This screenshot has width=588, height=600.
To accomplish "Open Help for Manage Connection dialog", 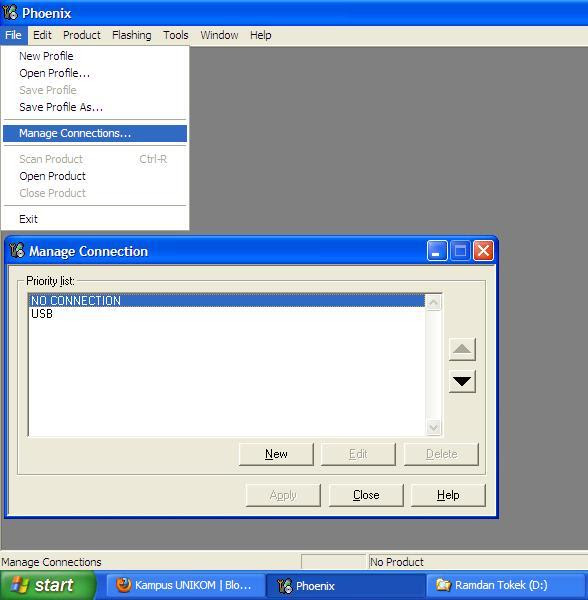I will (x=448, y=495).
